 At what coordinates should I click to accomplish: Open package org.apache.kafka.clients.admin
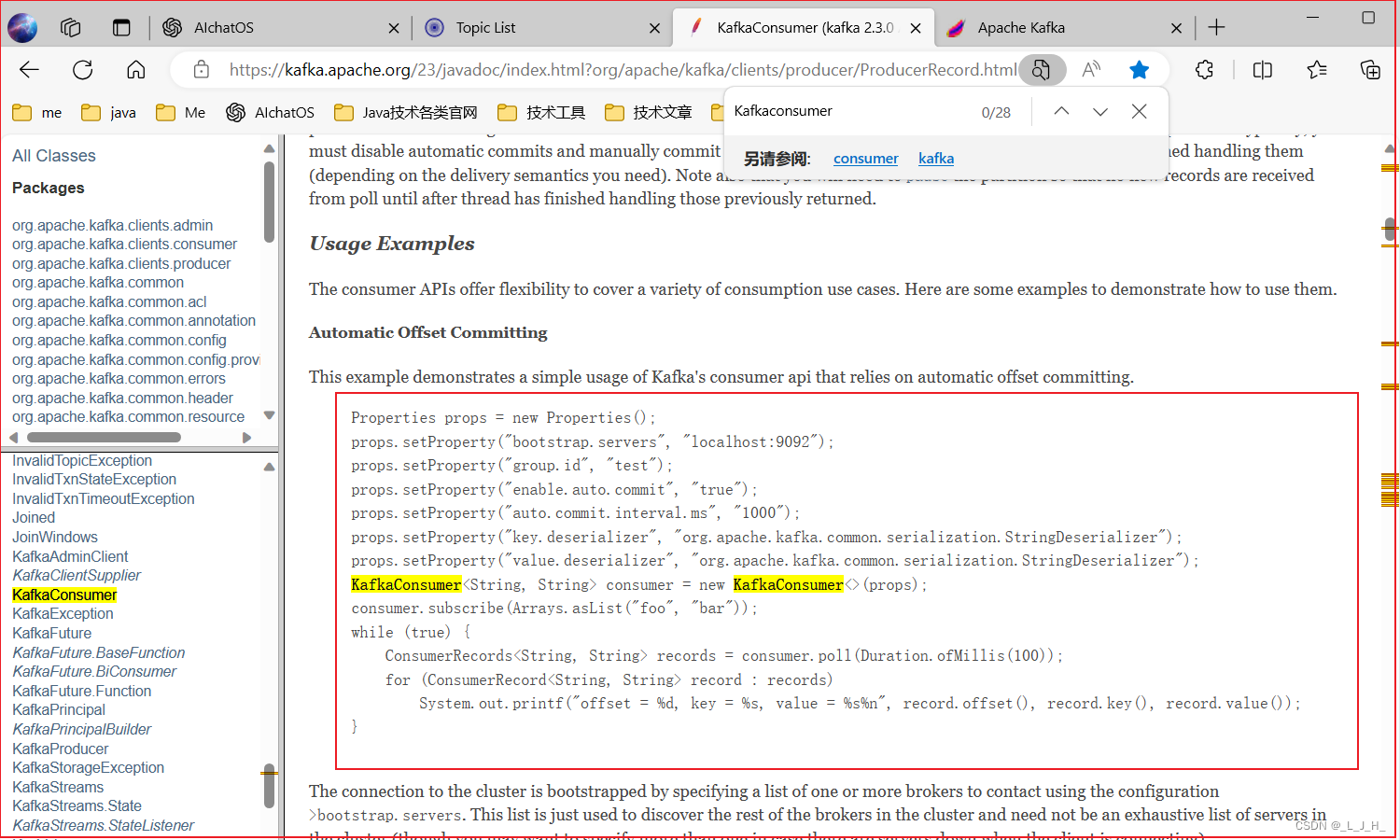(112, 225)
